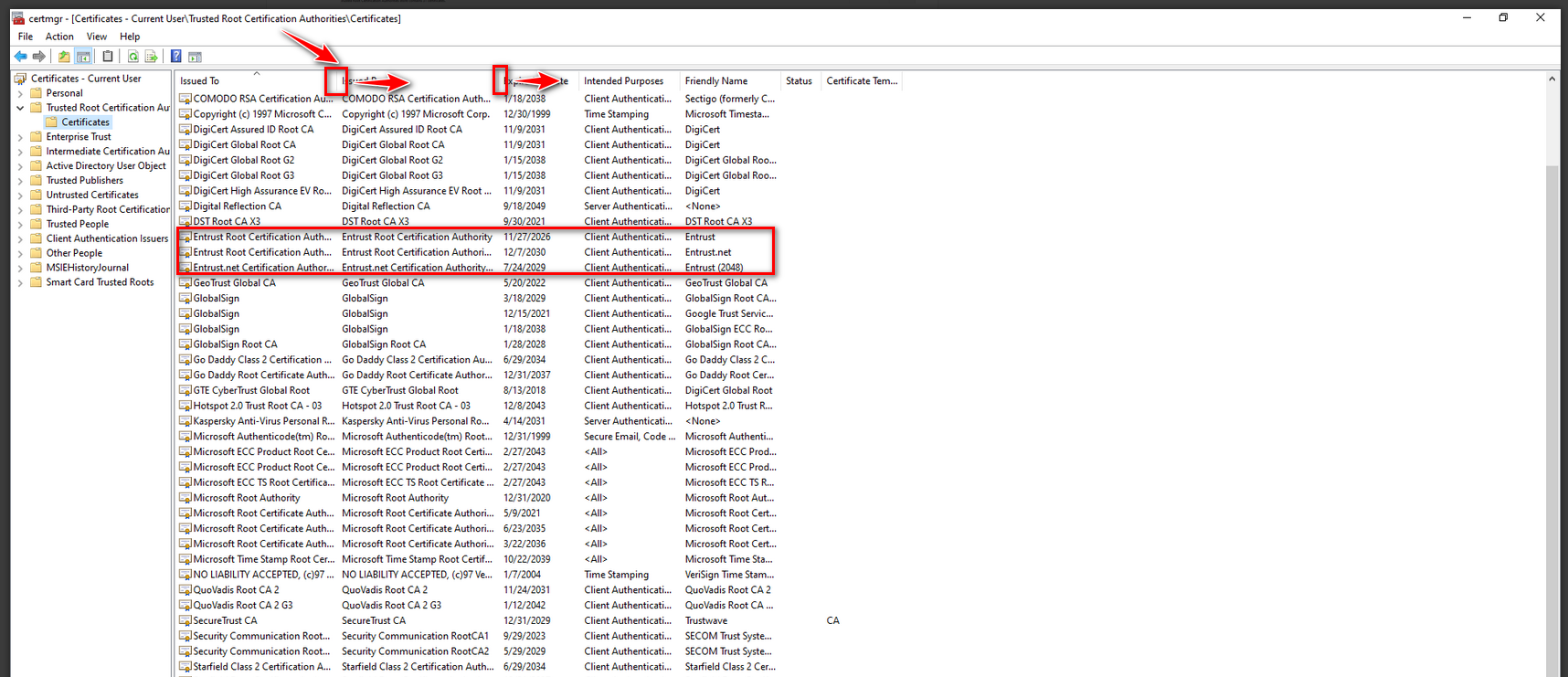Image resolution: width=1568 pixels, height=677 pixels.
Task: Click certificate icon of DST Root CA X3
Action: [185, 221]
